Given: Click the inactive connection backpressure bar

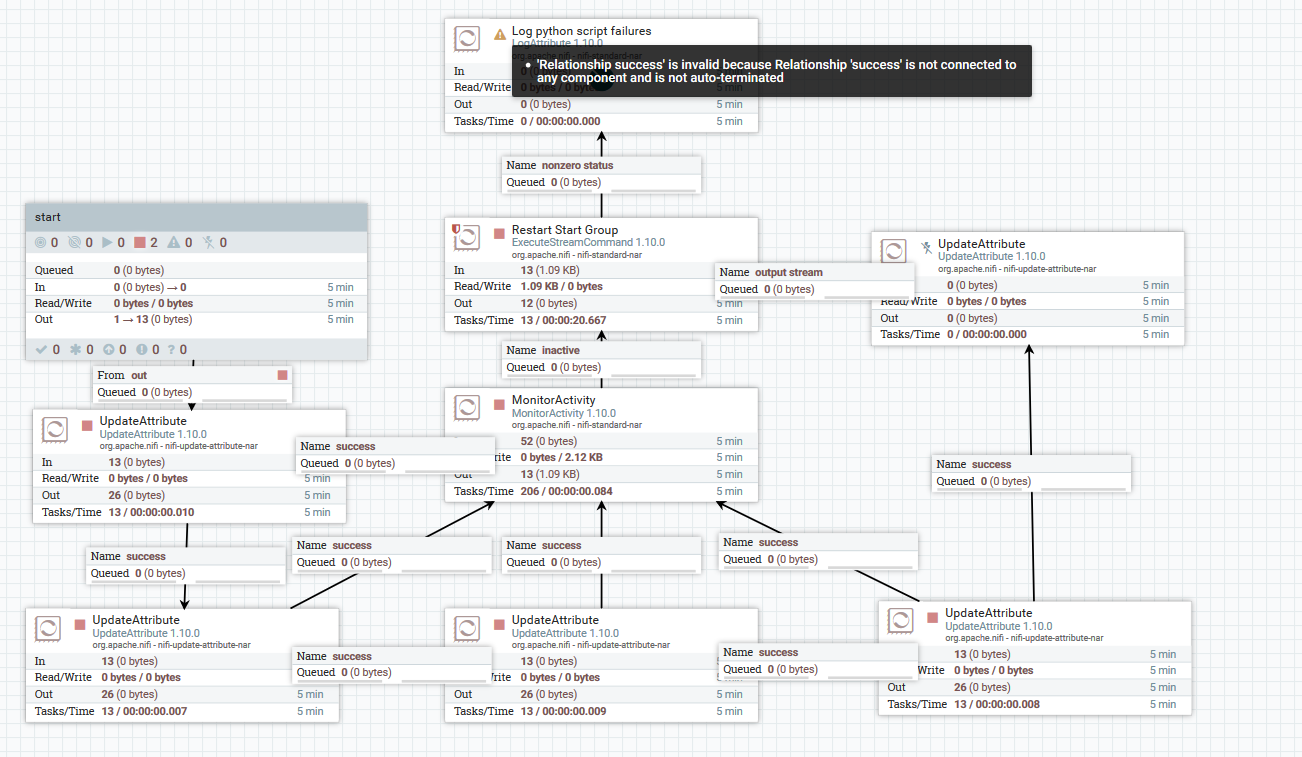Looking at the screenshot, I should click(653, 374).
